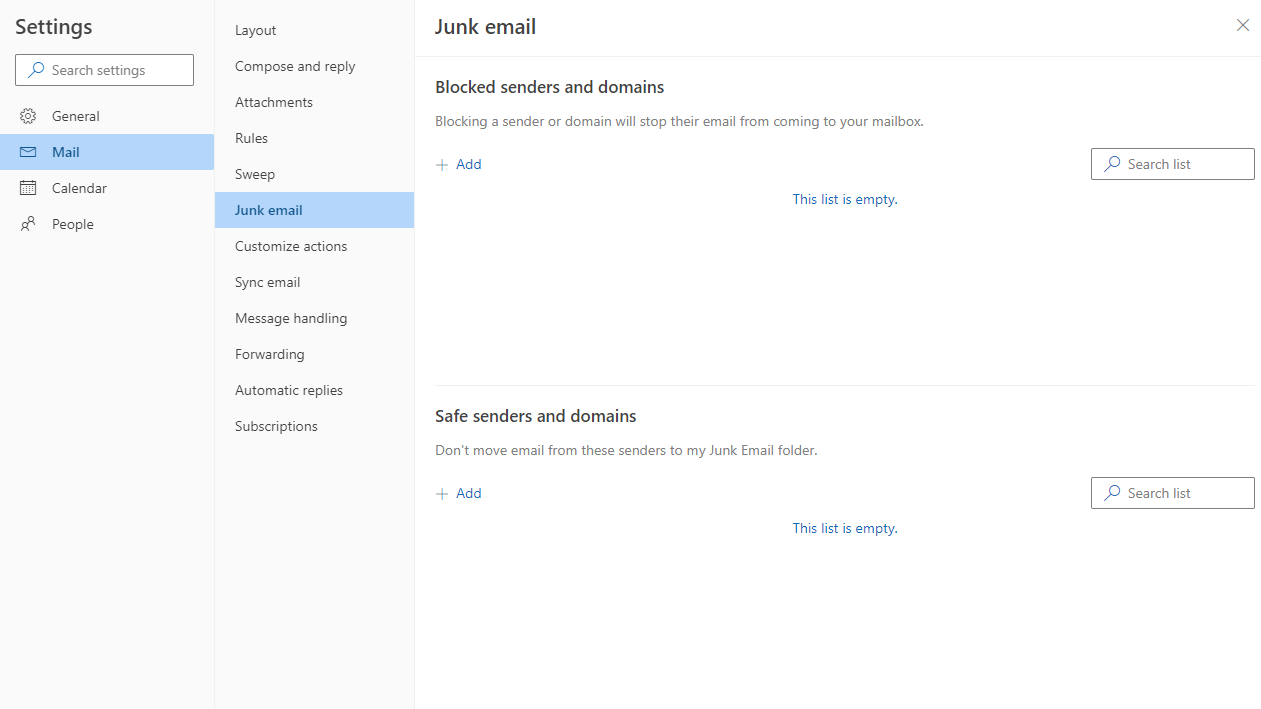
Task: Click magnifier icon in Search settings box
Action: click(37, 70)
